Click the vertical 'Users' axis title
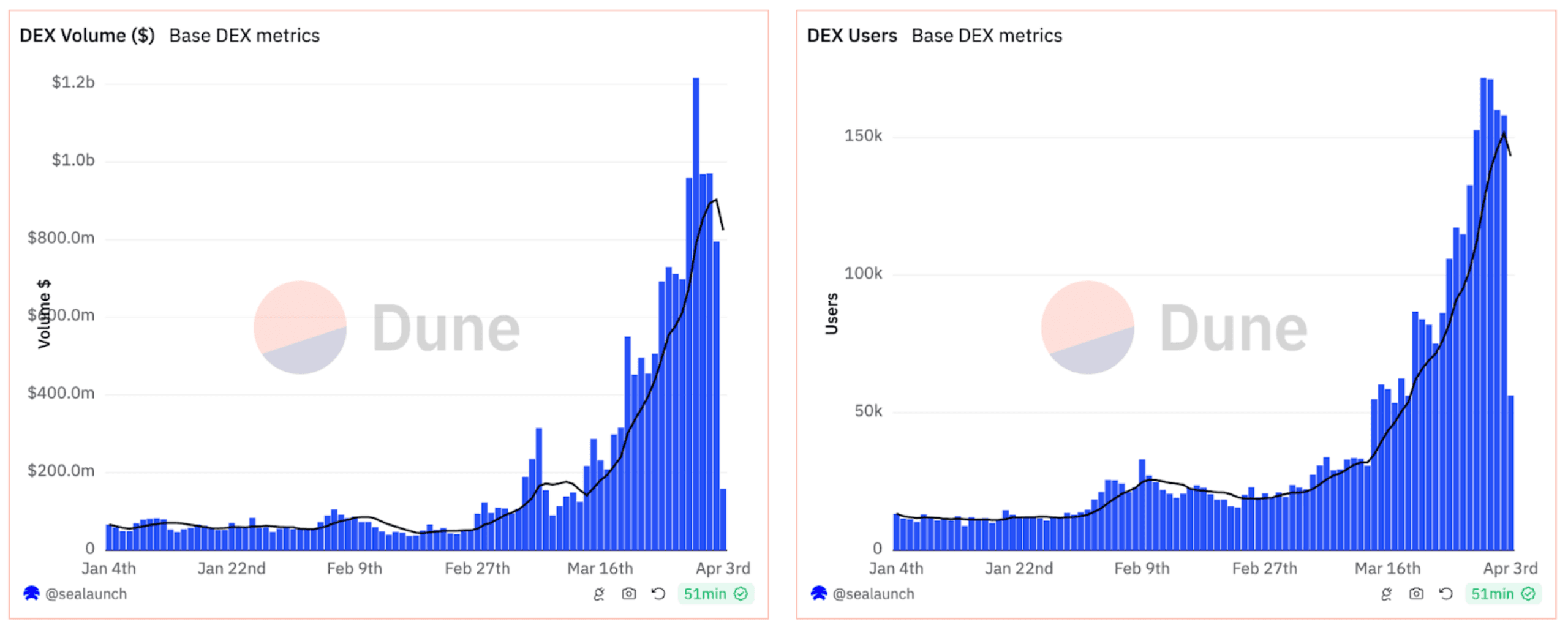Image resolution: width=1568 pixels, height=630 pixels. (831, 313)
